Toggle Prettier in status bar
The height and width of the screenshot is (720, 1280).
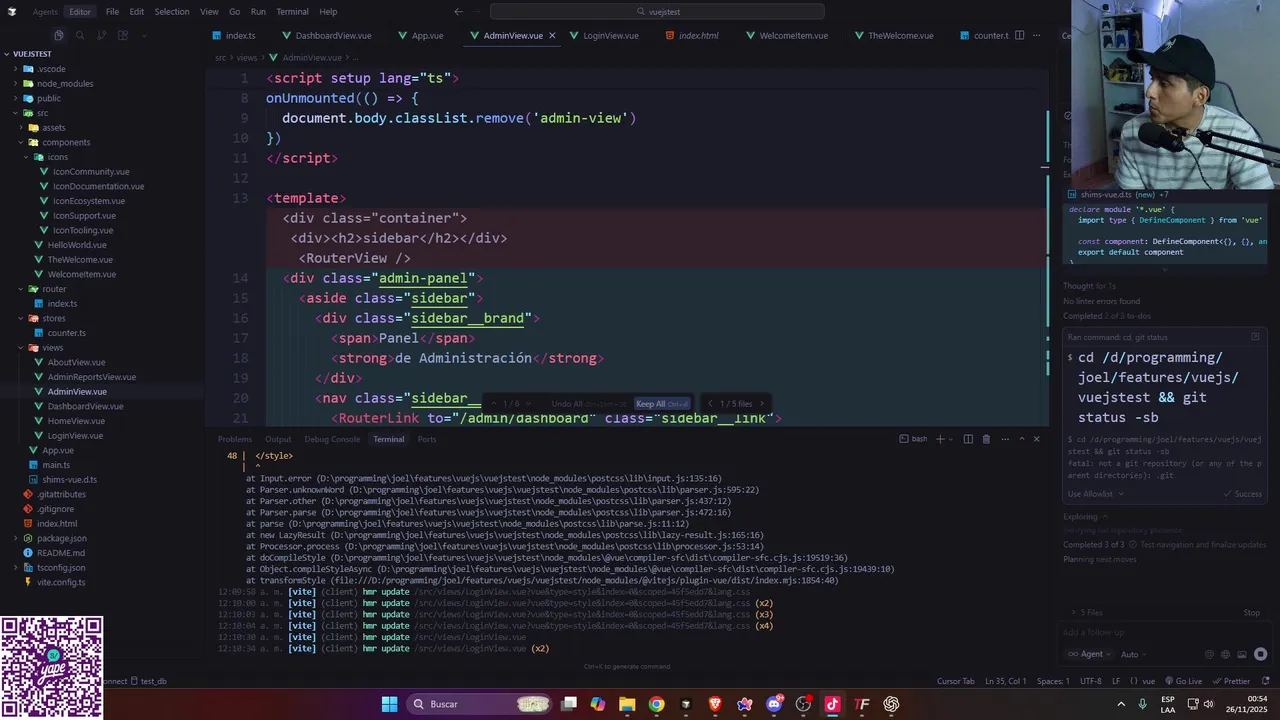1231,681
